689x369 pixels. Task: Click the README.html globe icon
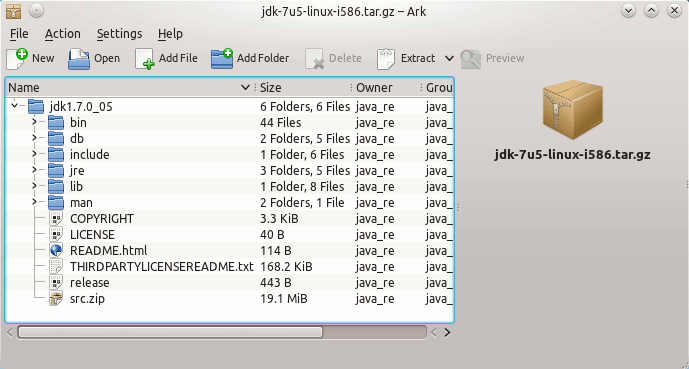tap(56, 250)
